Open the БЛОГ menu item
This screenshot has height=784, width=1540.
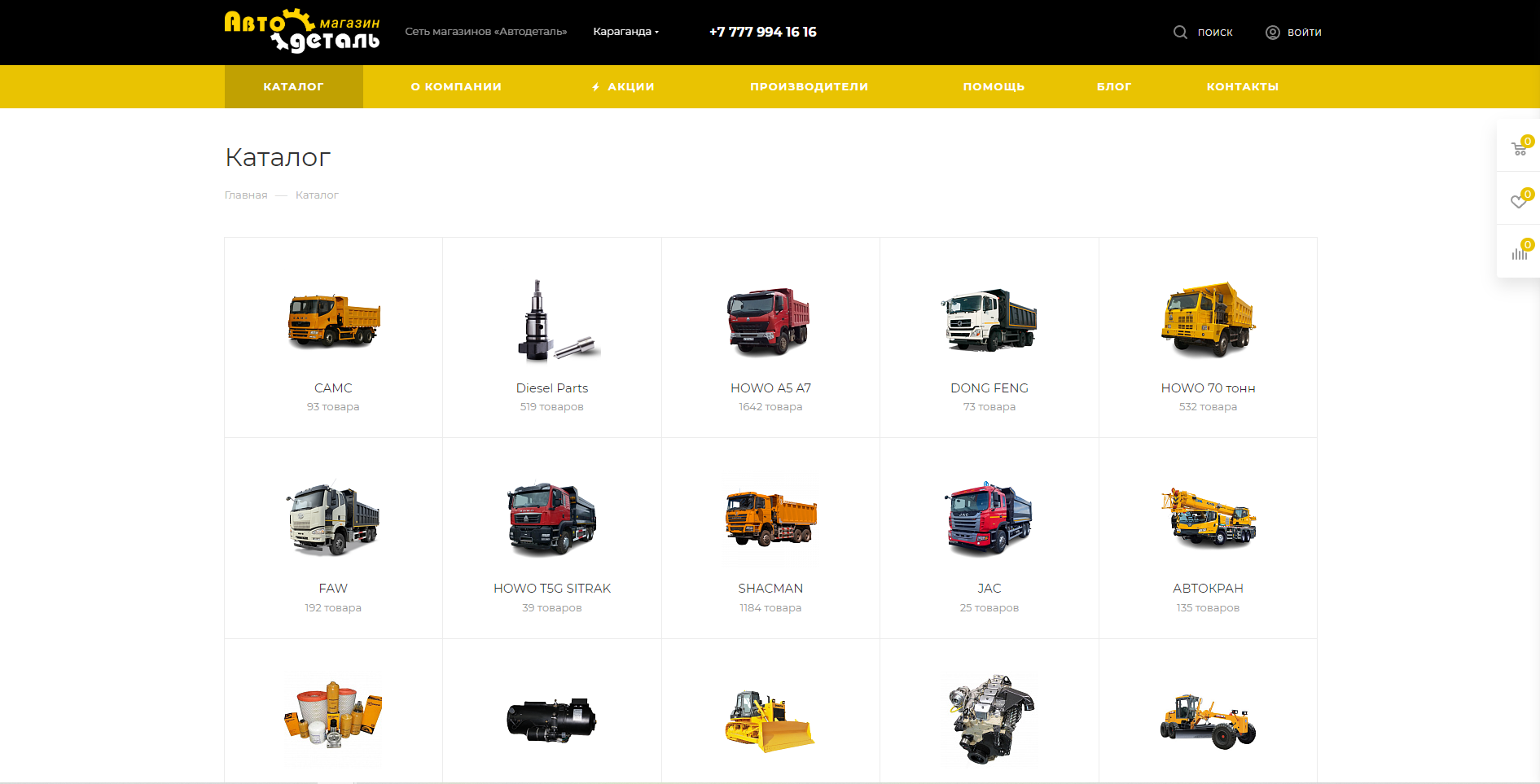(x=1114, y=86)
